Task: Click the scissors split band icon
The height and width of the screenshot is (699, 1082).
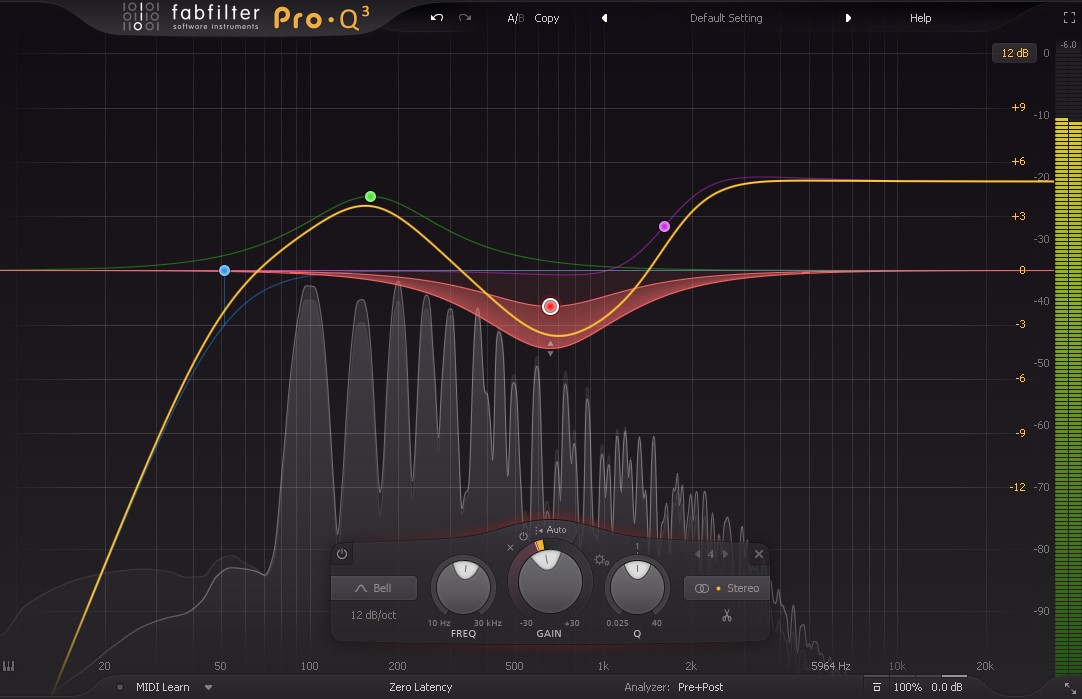Action: pos(727,616)
